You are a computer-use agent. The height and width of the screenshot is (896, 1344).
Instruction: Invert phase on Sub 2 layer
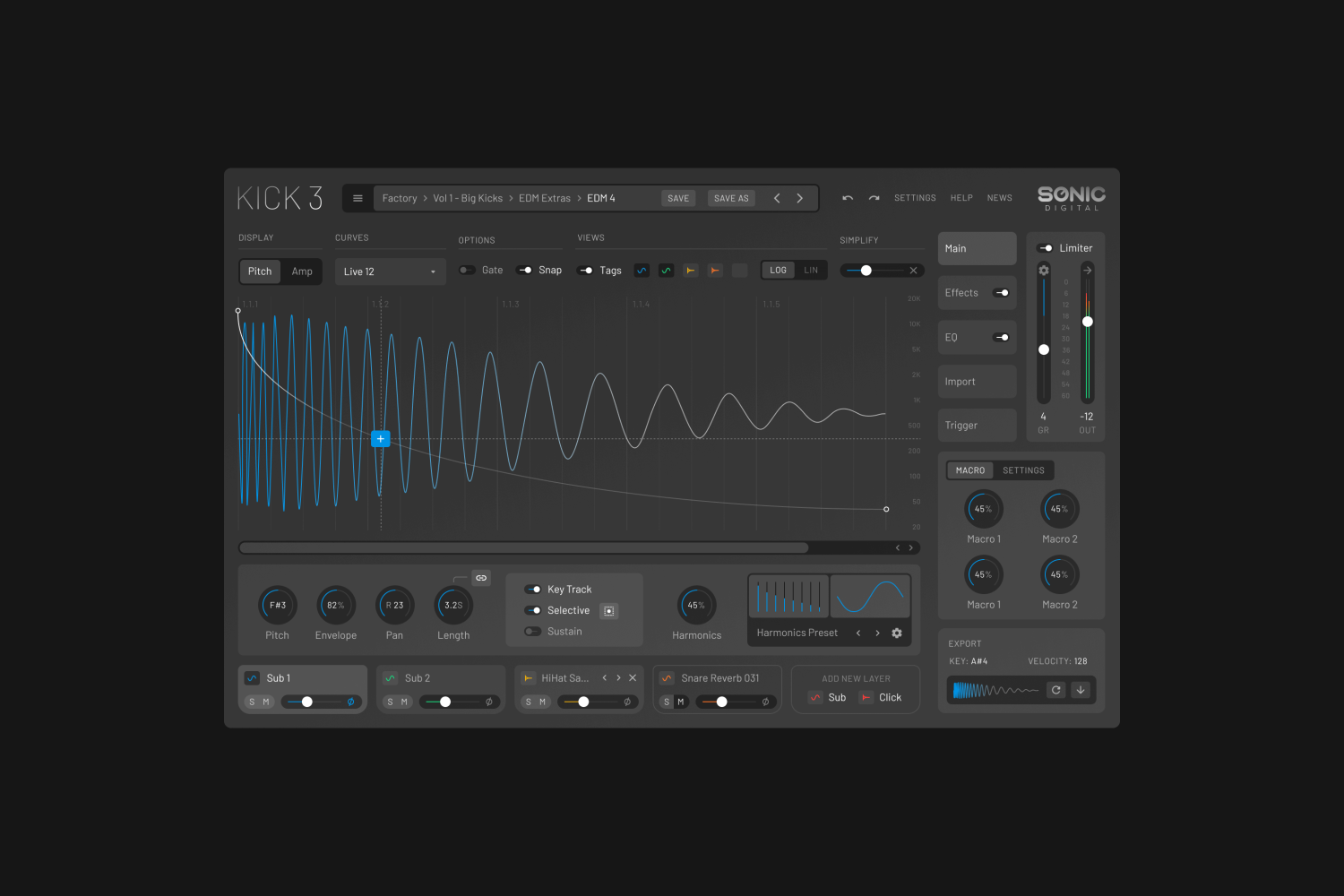click(x=488, y=702)
